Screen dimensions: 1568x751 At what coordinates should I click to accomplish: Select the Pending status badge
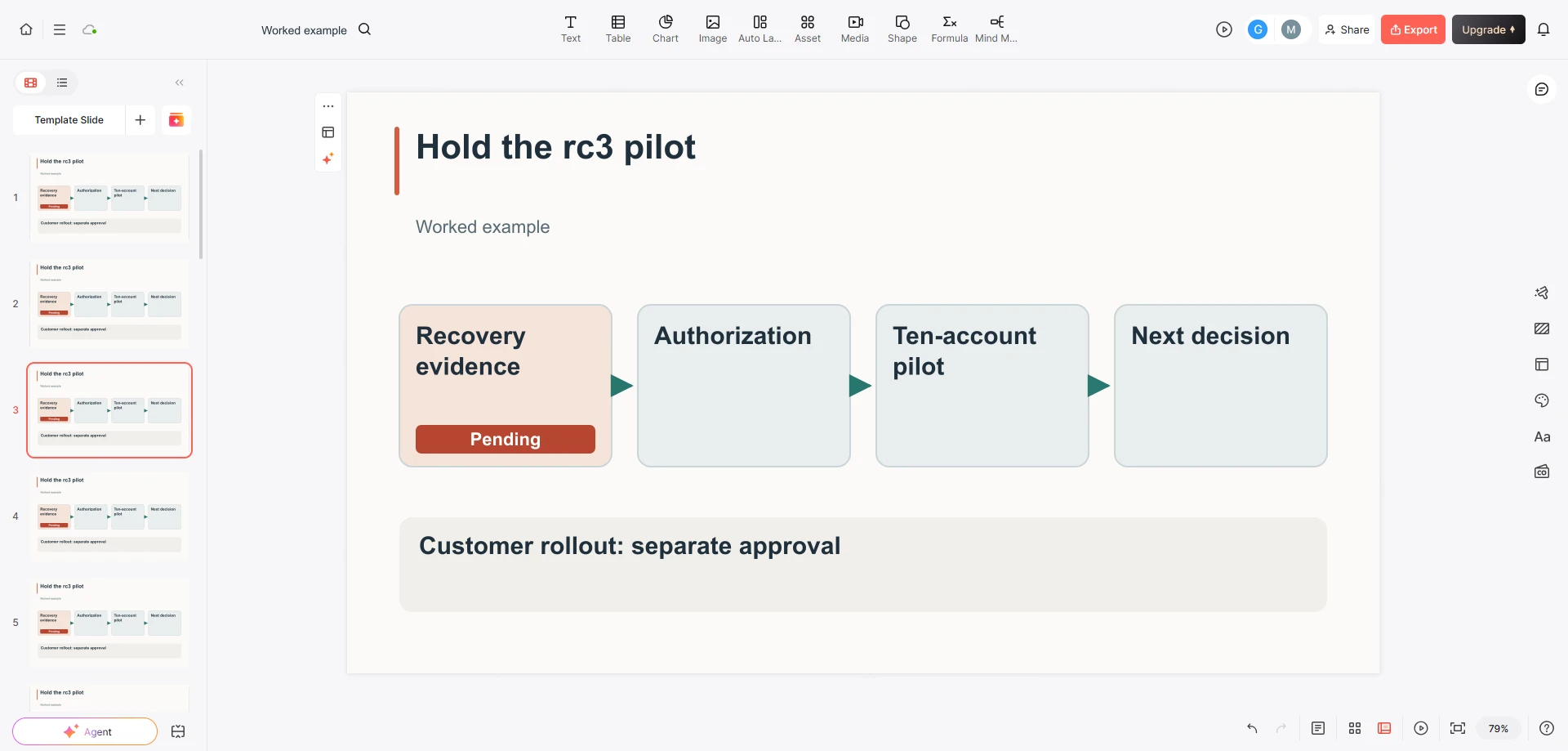click(506, 439)
